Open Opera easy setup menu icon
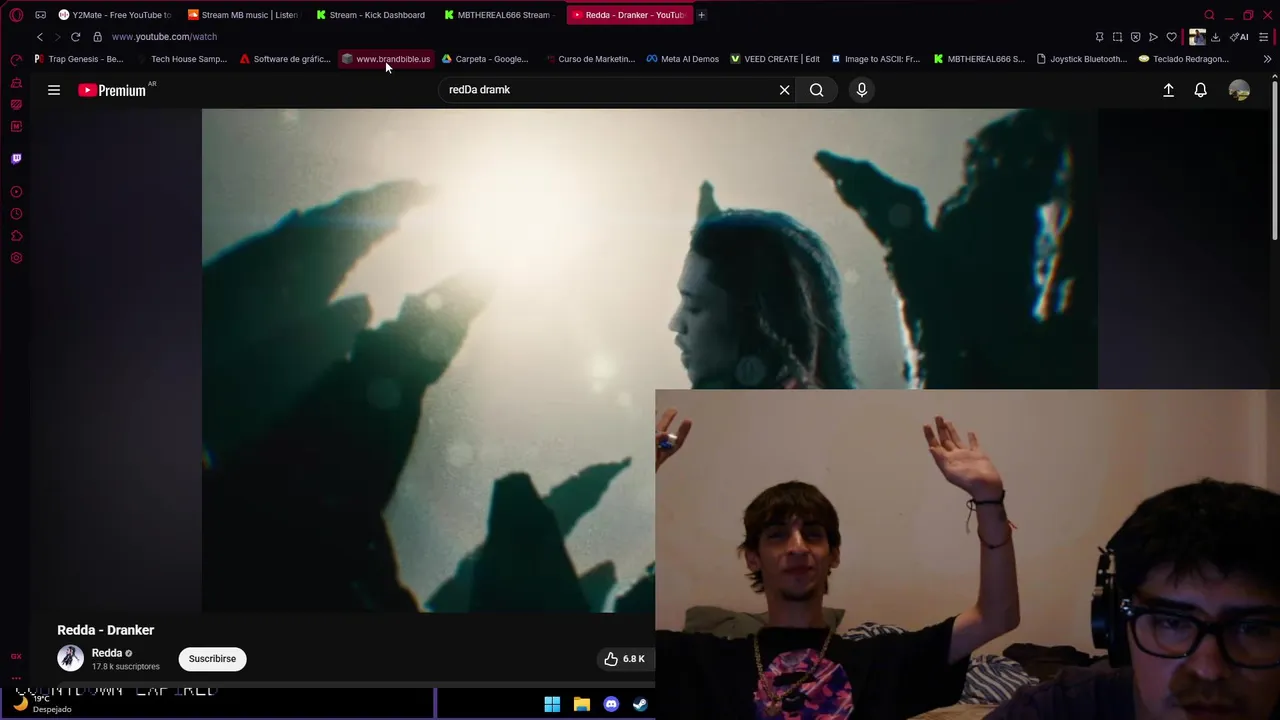 [1264, 37]
